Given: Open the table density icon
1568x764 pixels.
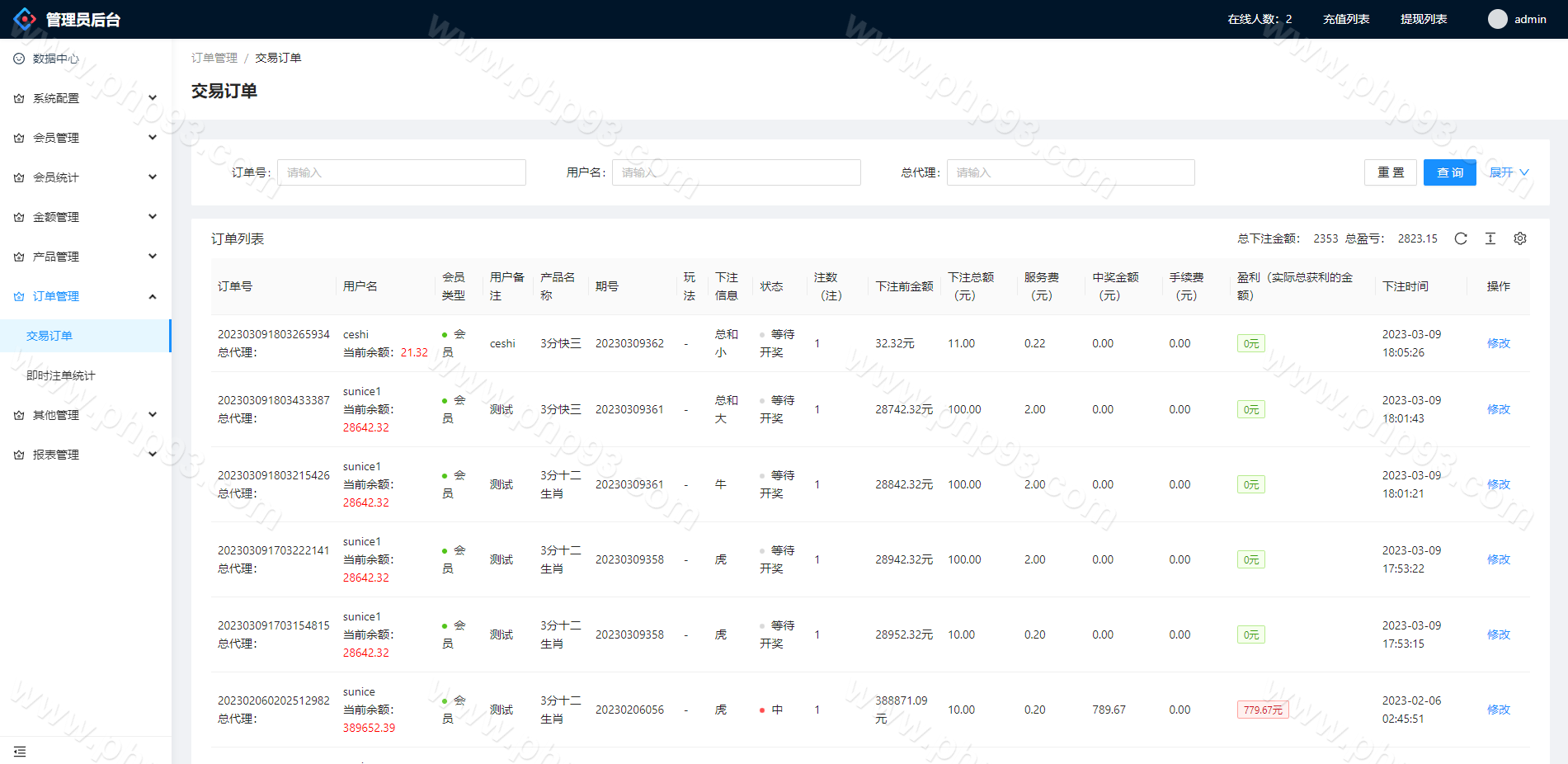Looking at the screenshot, I should 1490,238.
